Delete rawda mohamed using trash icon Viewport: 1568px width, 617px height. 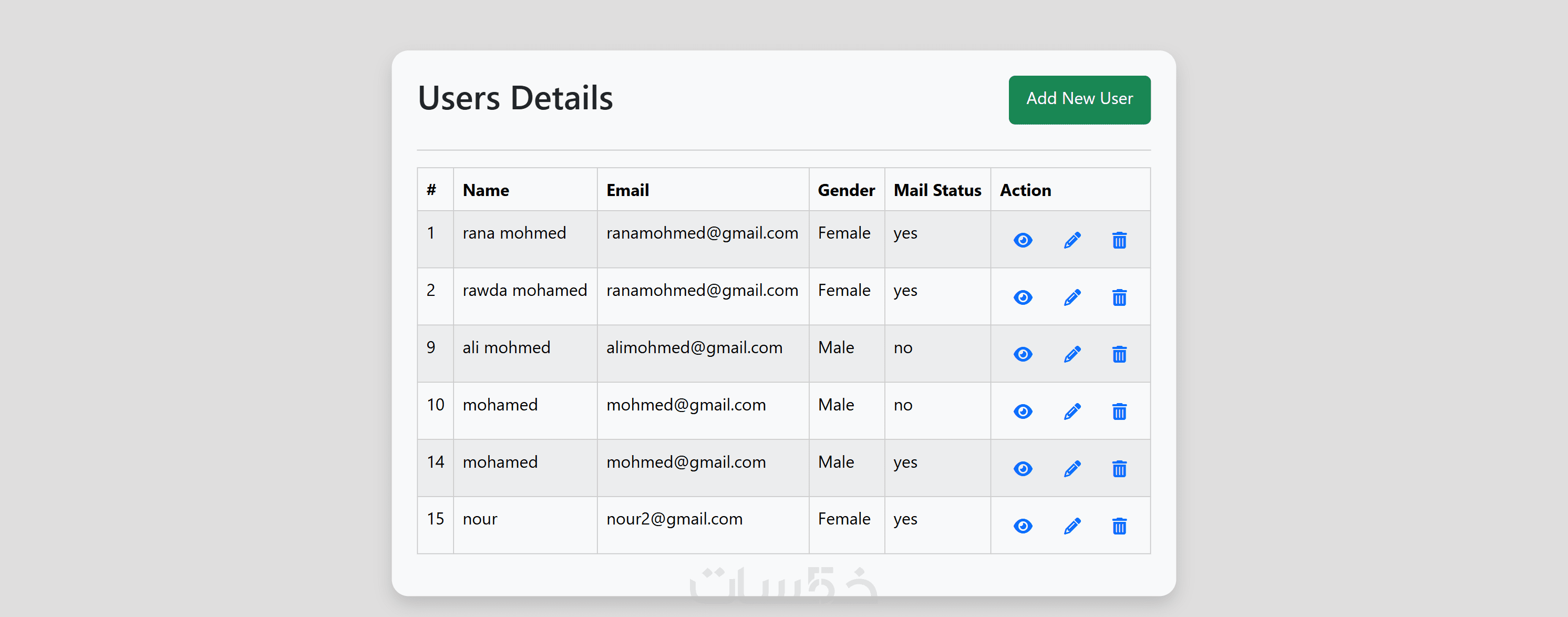(1119, 297)
